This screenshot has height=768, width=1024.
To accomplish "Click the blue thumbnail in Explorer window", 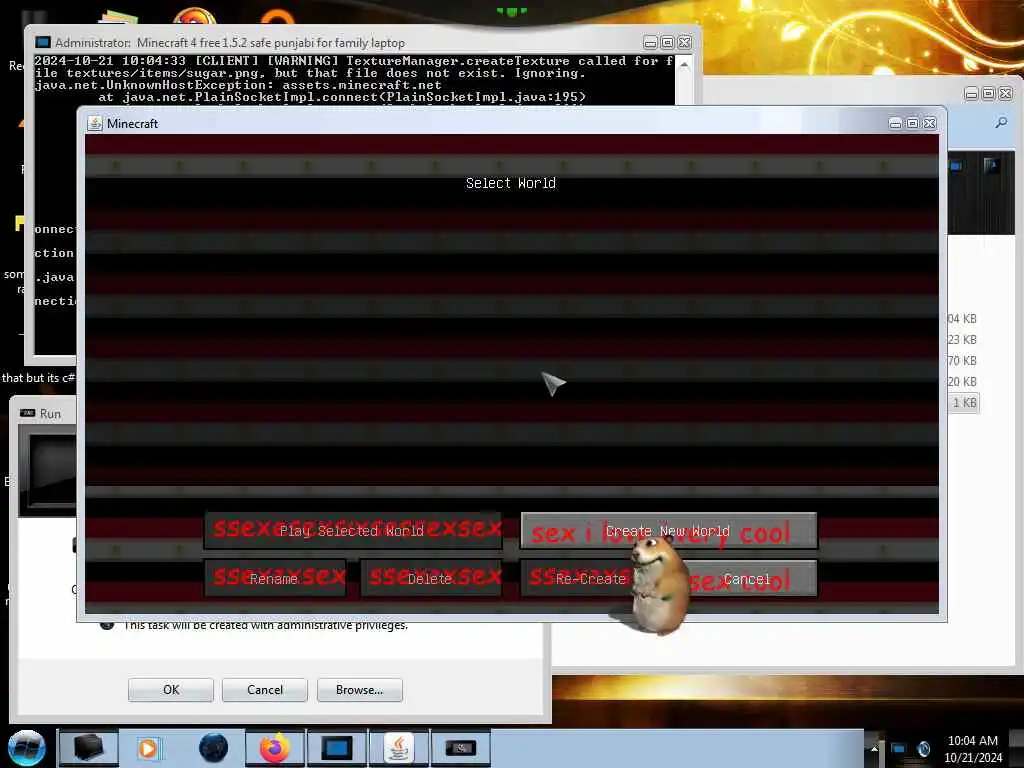I will [956, 166].
